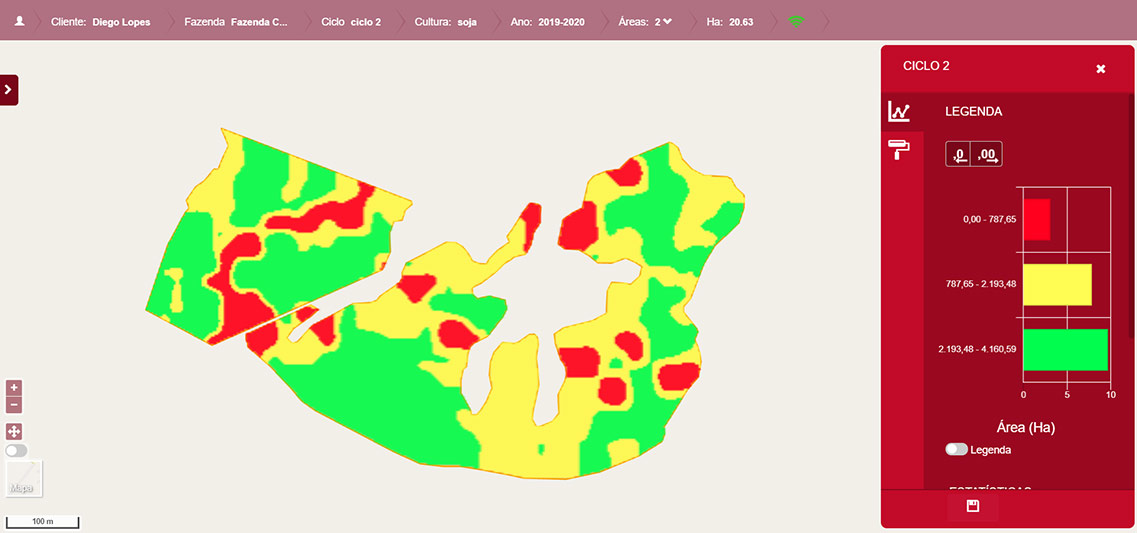Open the chart statistics panel icon
This screenshot has width=1137, height=533.
(899, 112)
